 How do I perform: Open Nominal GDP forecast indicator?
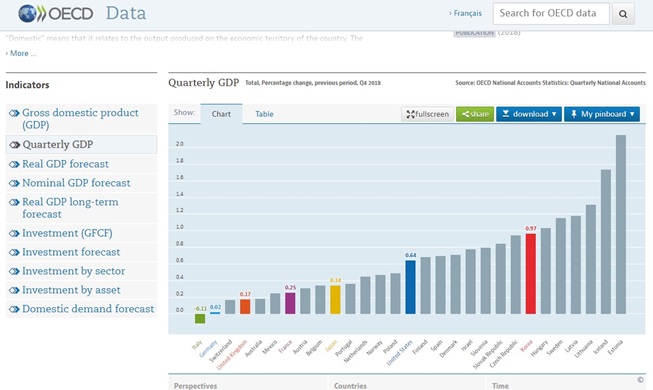pos(76,183)
